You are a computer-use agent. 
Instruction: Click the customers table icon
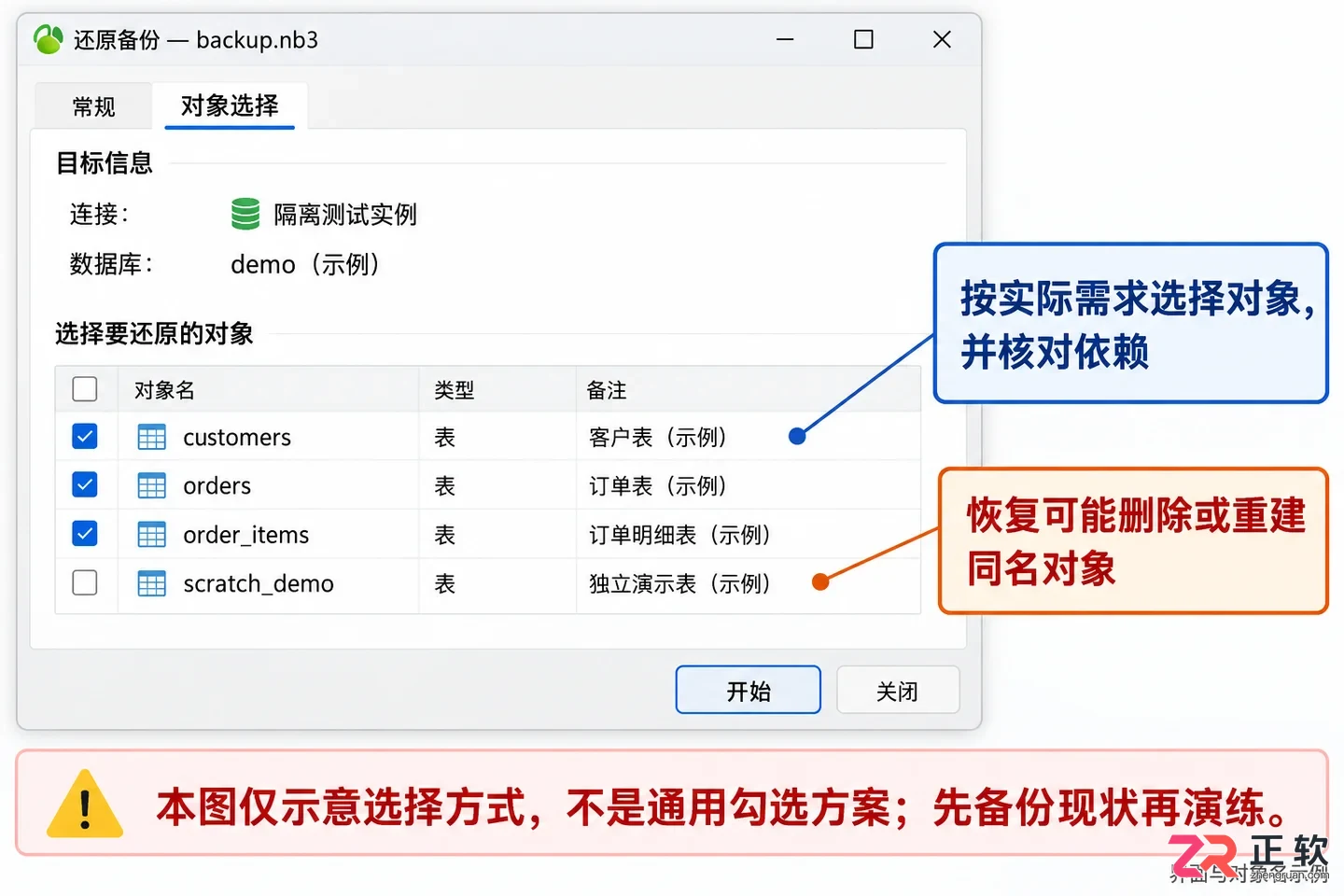click(152, 437)
